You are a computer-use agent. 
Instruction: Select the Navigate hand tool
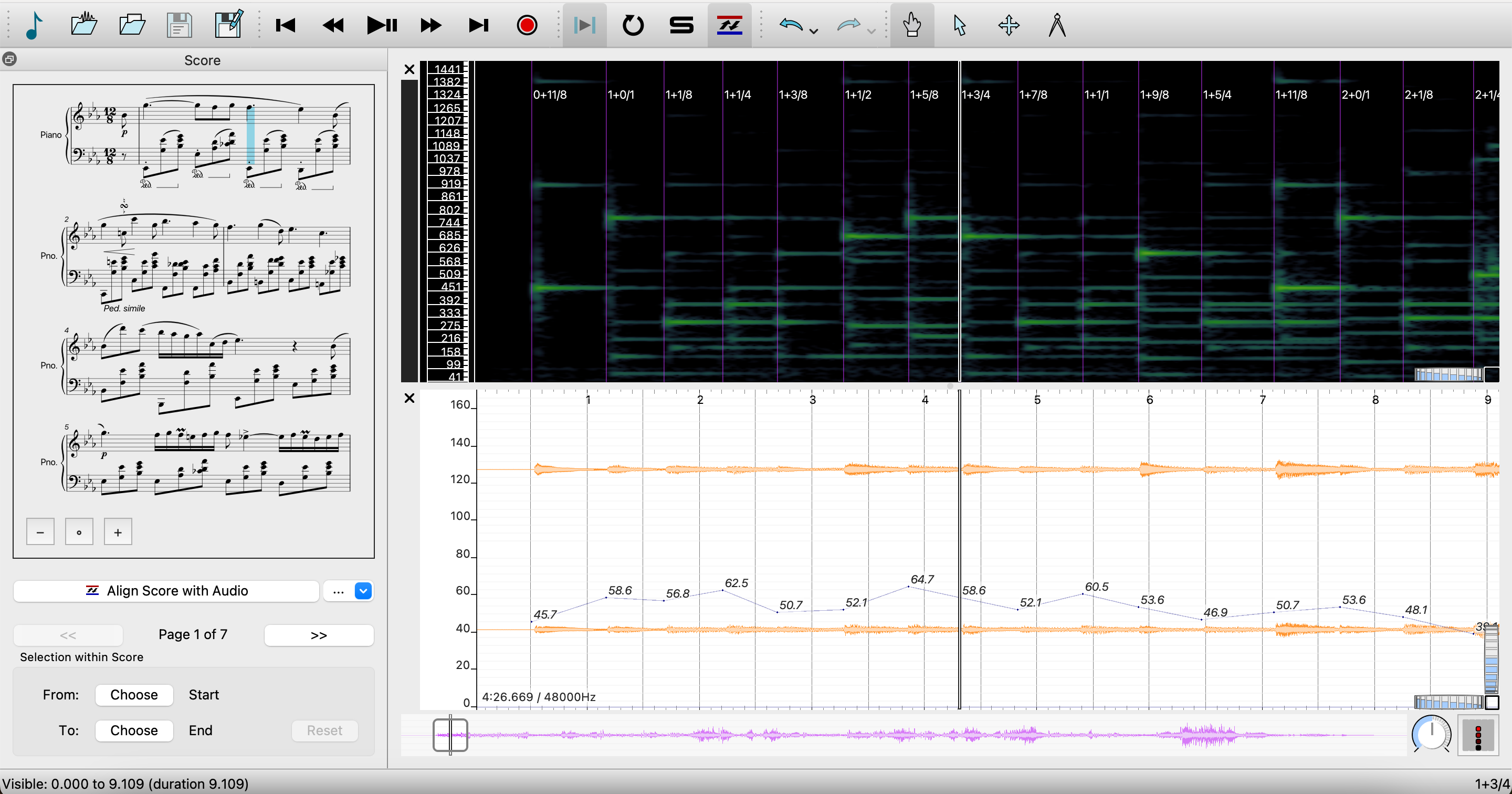click(911, 25)
